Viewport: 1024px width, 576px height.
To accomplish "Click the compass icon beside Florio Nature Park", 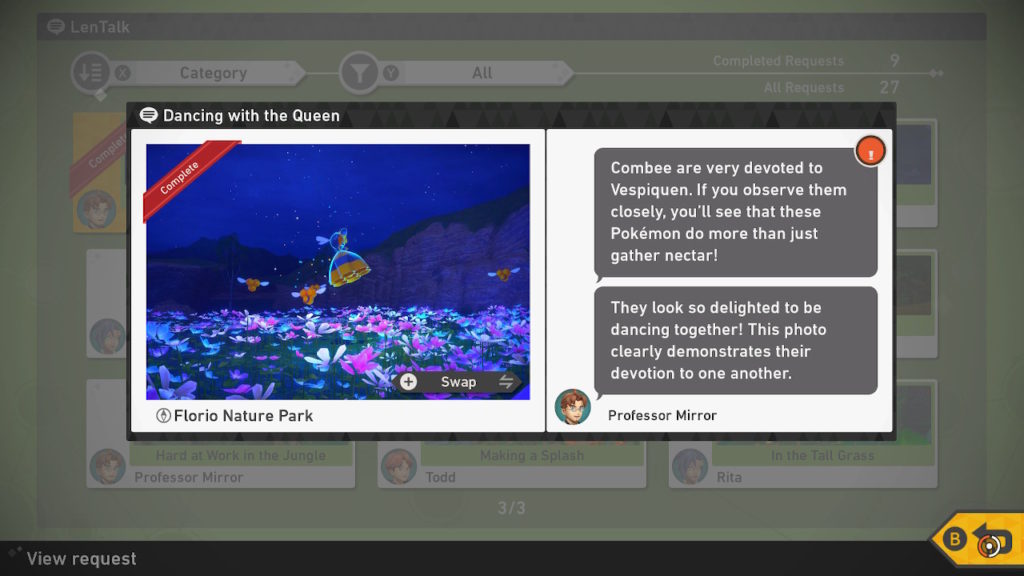I will click(163, 415).
